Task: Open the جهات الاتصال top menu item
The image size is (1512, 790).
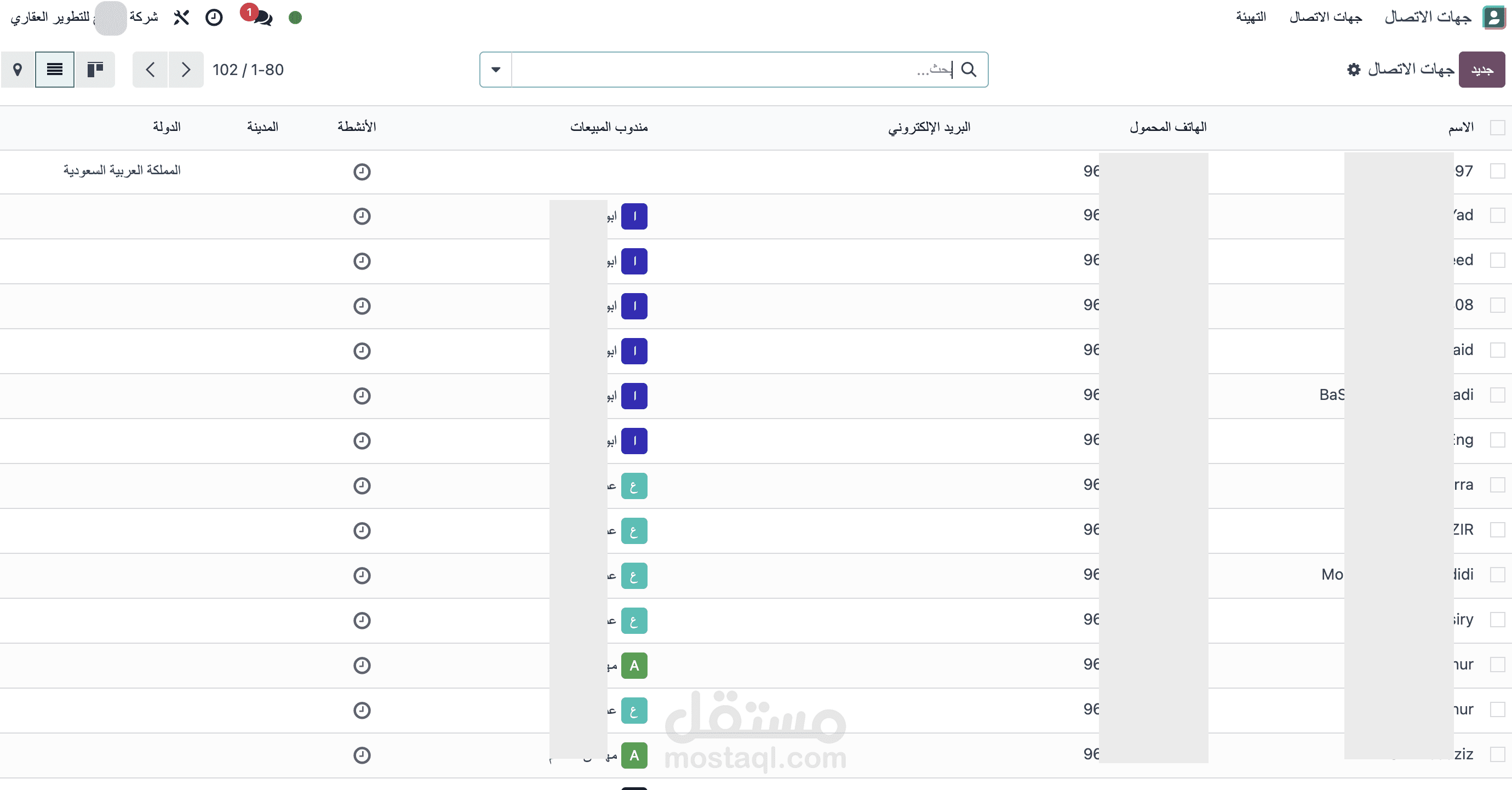Action: pyautogui.click(x=1325, y=17)
